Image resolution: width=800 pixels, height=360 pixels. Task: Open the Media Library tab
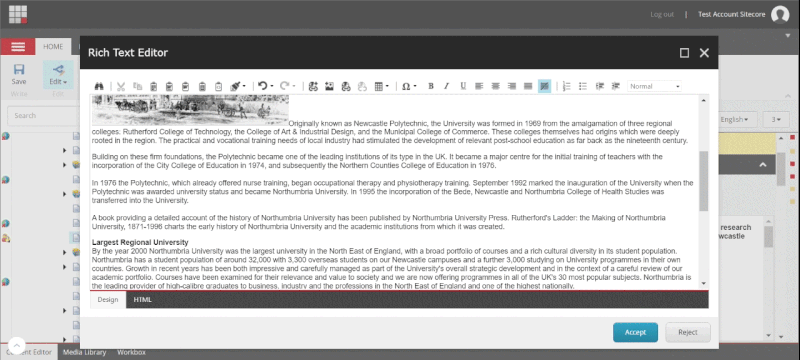pos(84,352)
